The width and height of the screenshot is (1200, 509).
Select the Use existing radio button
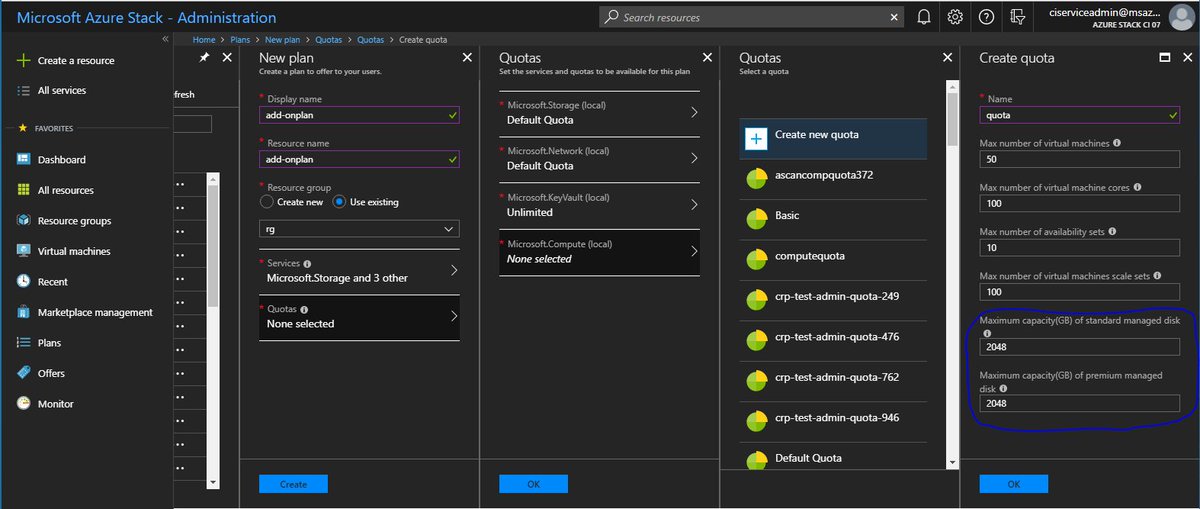(339, 202)
